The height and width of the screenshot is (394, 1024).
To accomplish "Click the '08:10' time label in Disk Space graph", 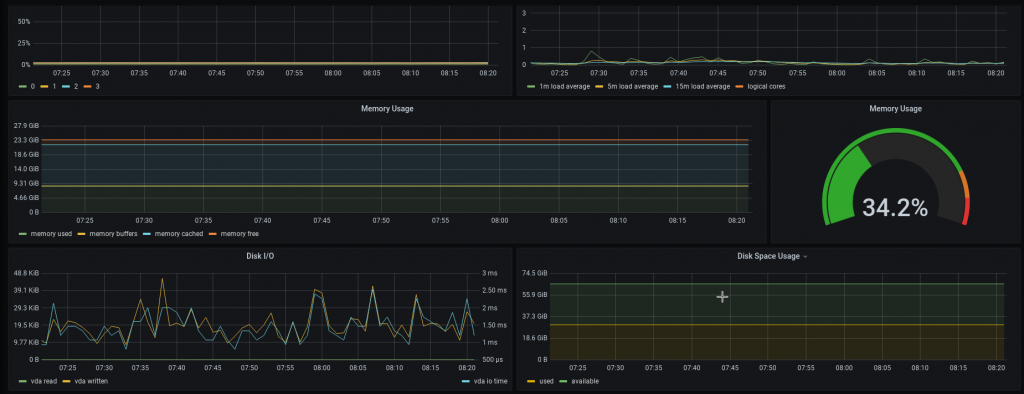I will [920, 369].
